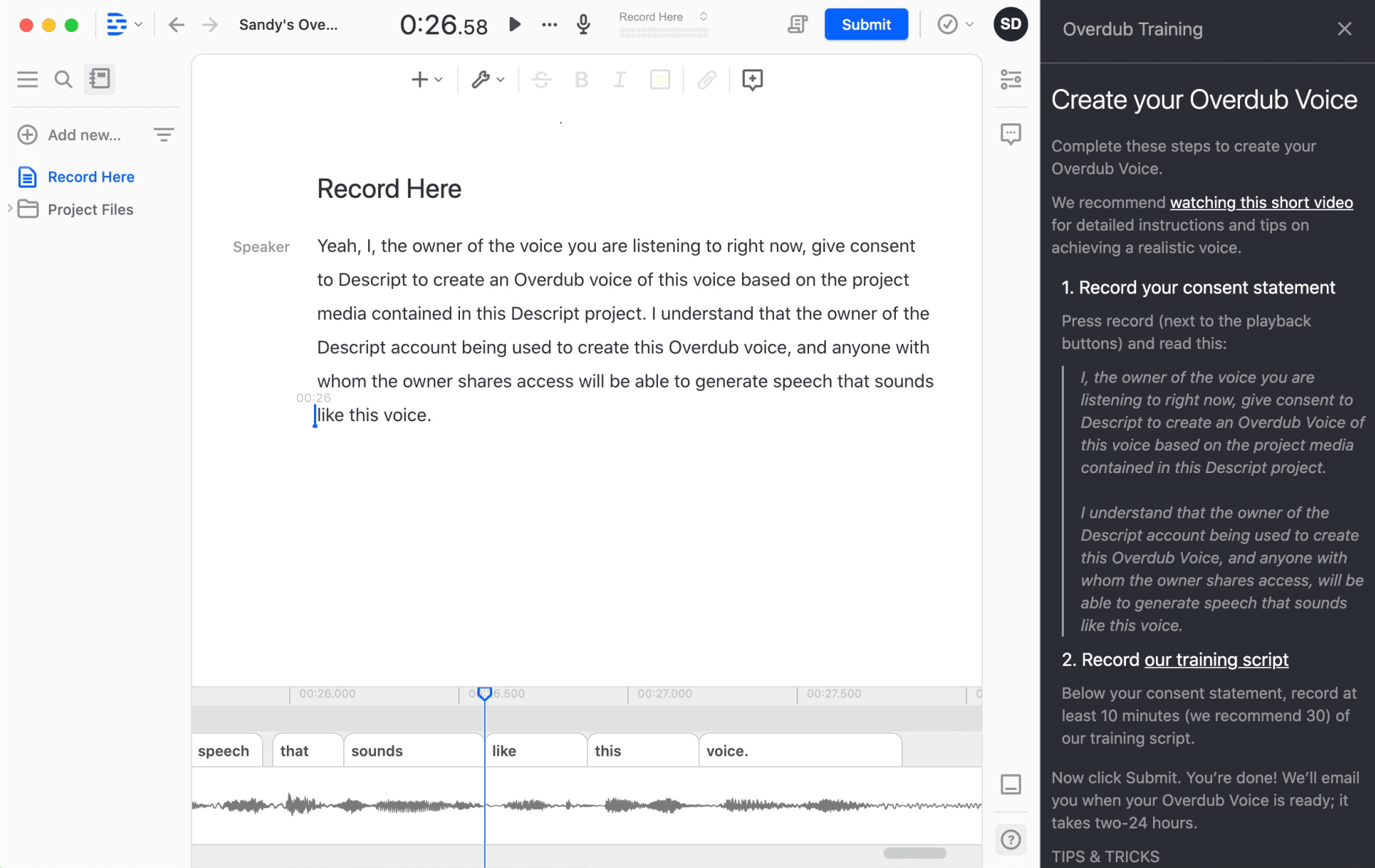1375x868 pixels.
Task: Expand the dropdown arrow beside Descript logo
Action: pos(139,25)
